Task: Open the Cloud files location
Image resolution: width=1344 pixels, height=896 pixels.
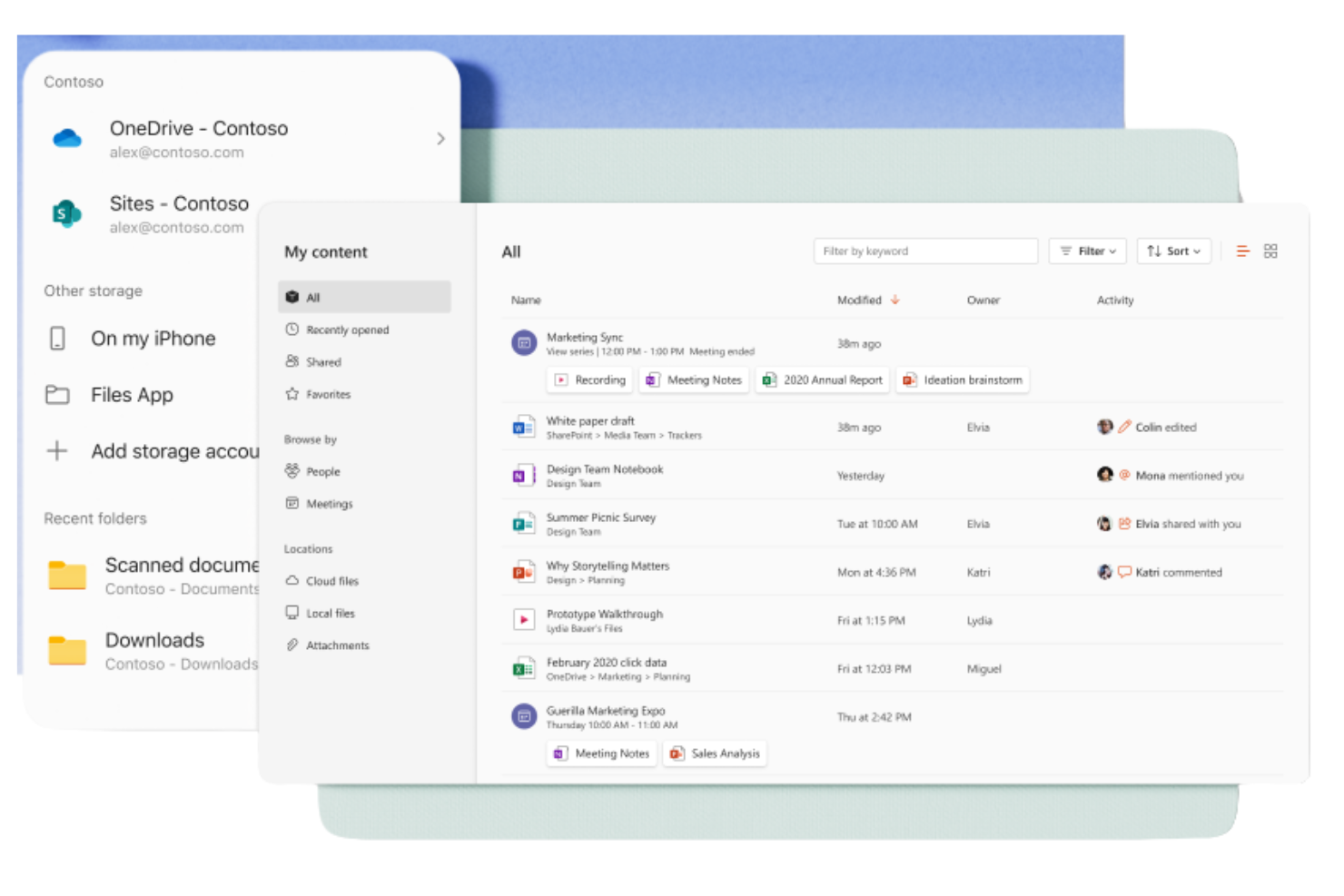Action: [331, 580]
